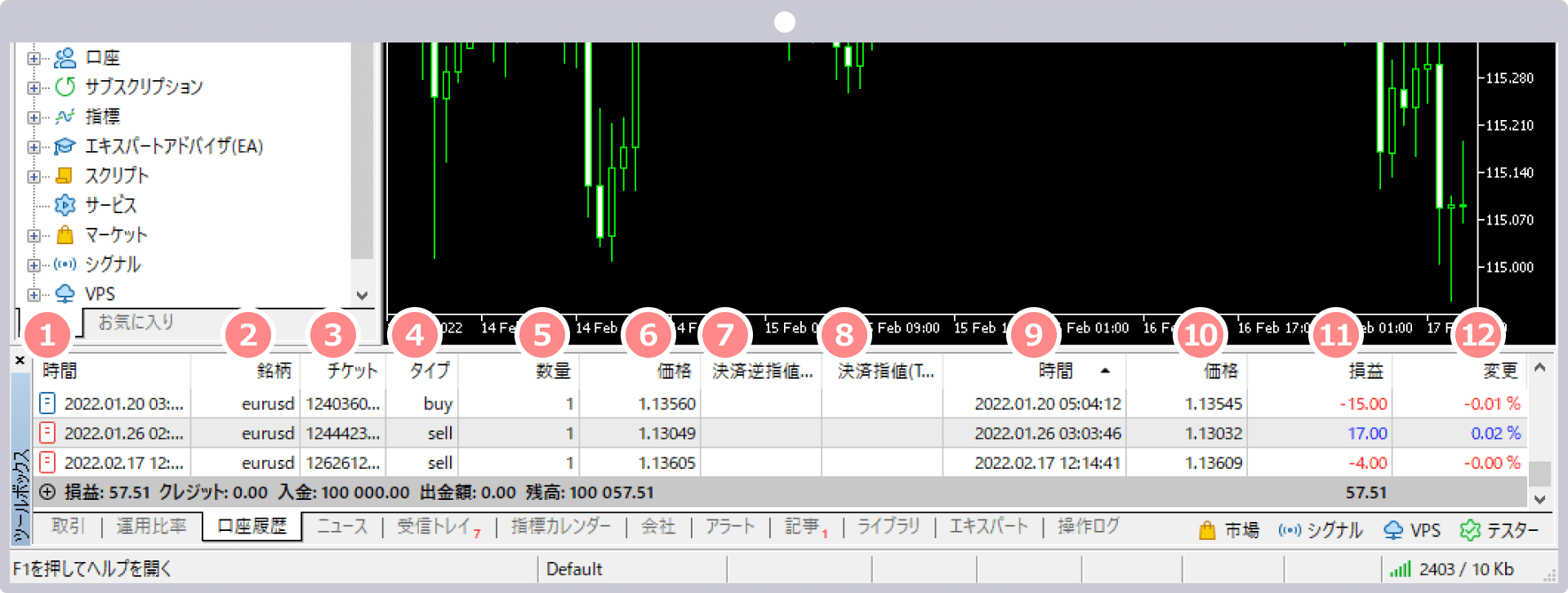The image size is (1568, 593).
Task: Expand the 口座 tree node
Action: [x=33, y=58]
